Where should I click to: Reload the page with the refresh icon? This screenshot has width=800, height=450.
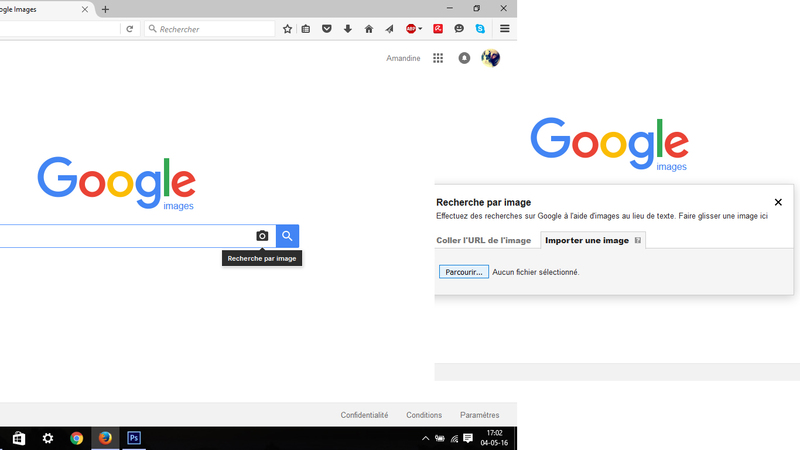pyautogui.click(x=130, y=29)
